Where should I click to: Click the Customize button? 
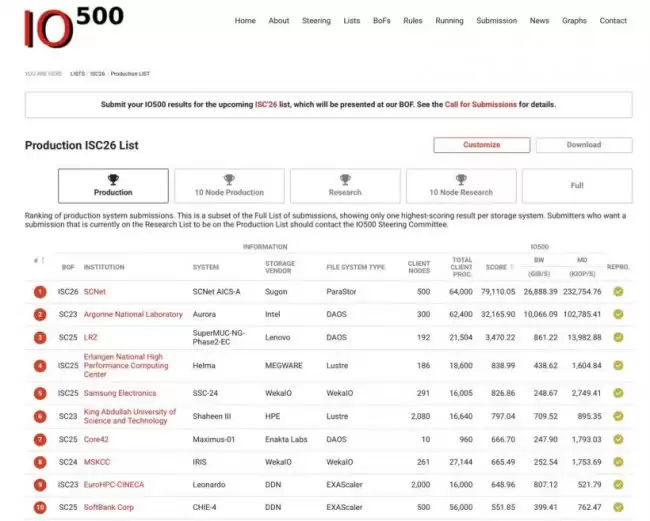tap(482, 145)
